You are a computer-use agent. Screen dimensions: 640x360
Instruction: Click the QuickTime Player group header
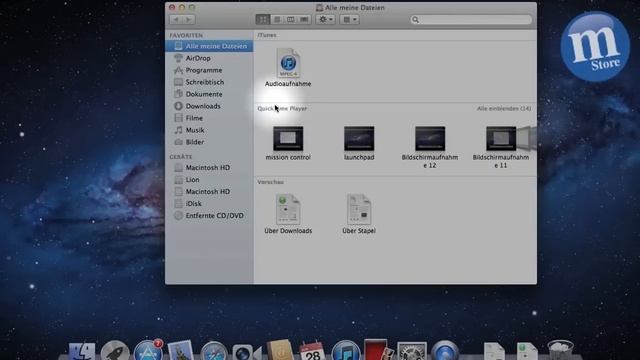click(282, 109)
